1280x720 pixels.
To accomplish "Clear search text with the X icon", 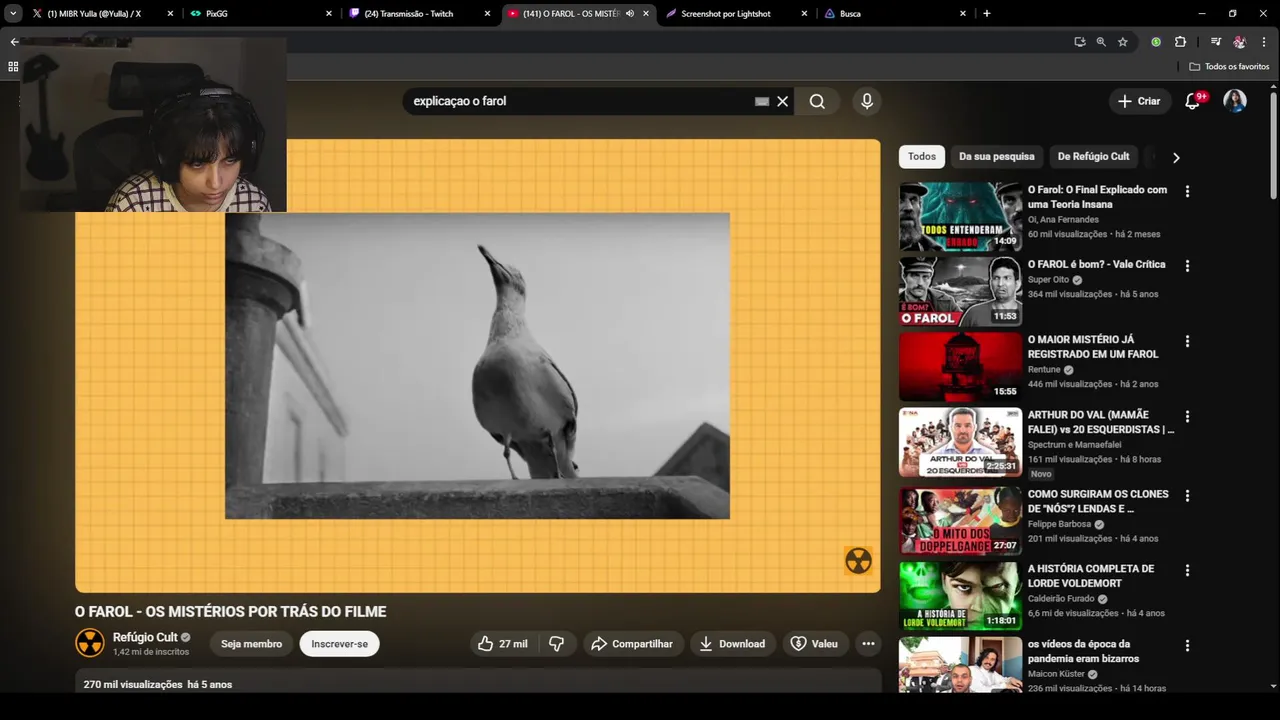I will (x=783, y=101).
